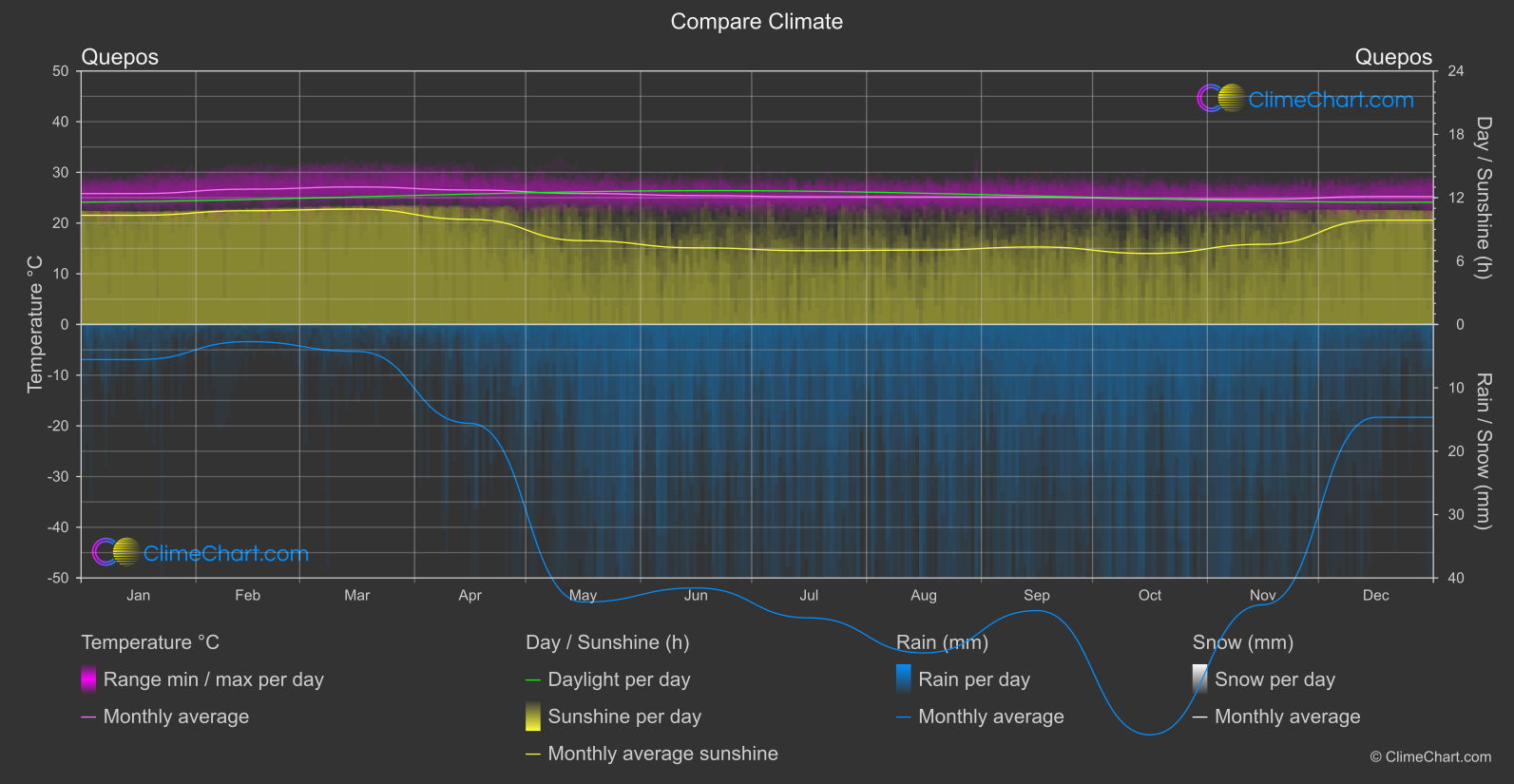Click the magenta 'Range min / max per day' swatch
Image resolution: width=1514 pixels, height=784 pixels.
pyautogui.click(x=88, y=679)
